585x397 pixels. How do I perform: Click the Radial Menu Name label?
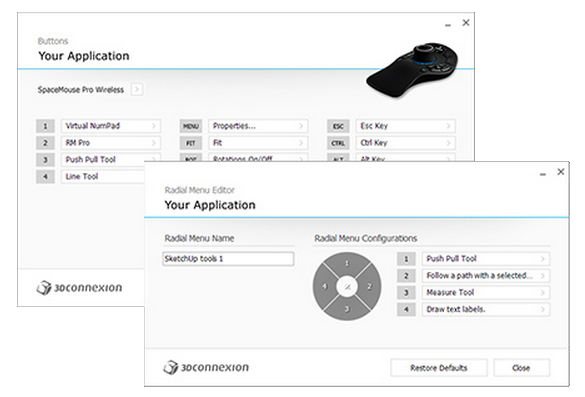click(199, 238)
